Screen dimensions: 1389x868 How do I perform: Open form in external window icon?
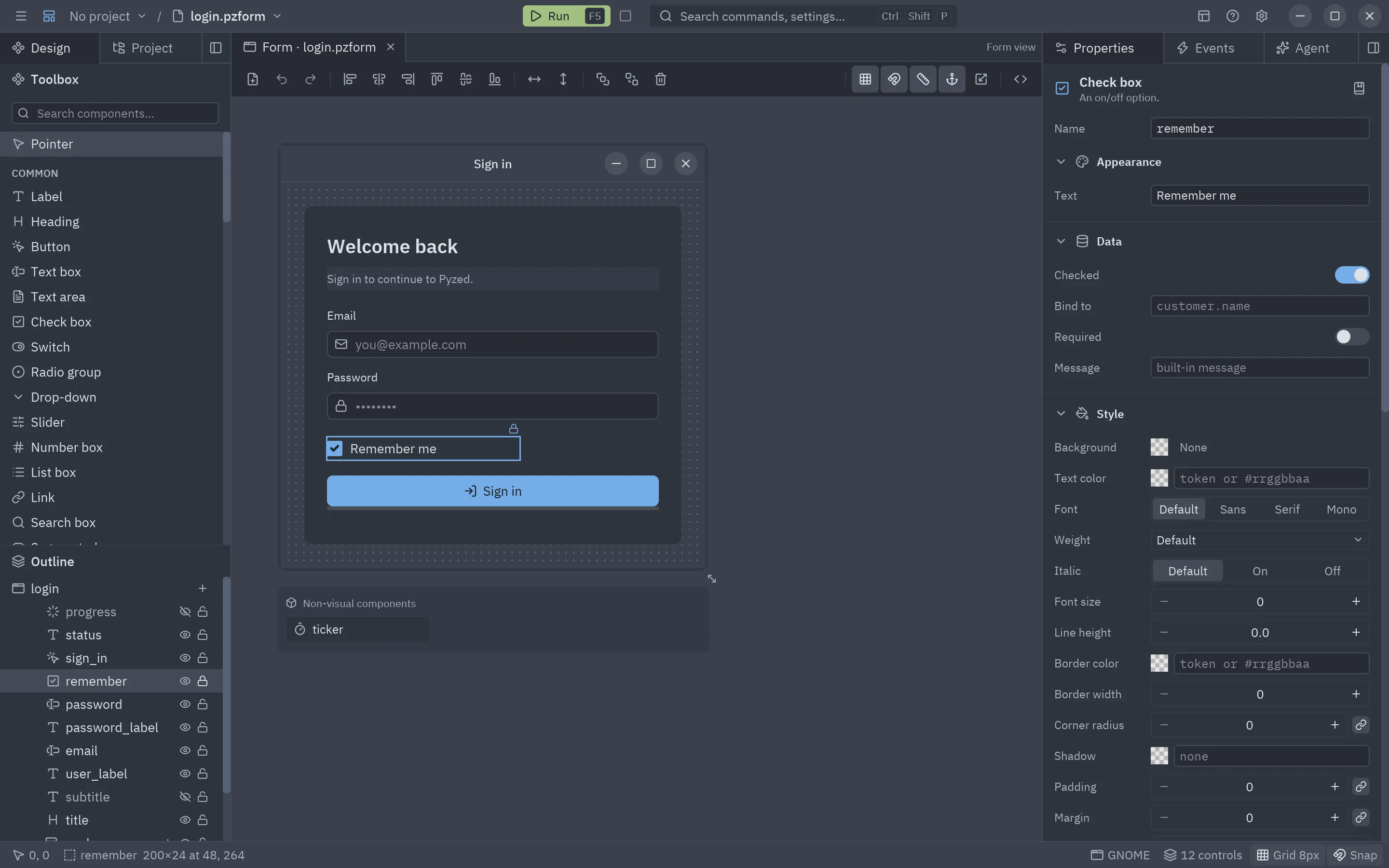[981, 79]
